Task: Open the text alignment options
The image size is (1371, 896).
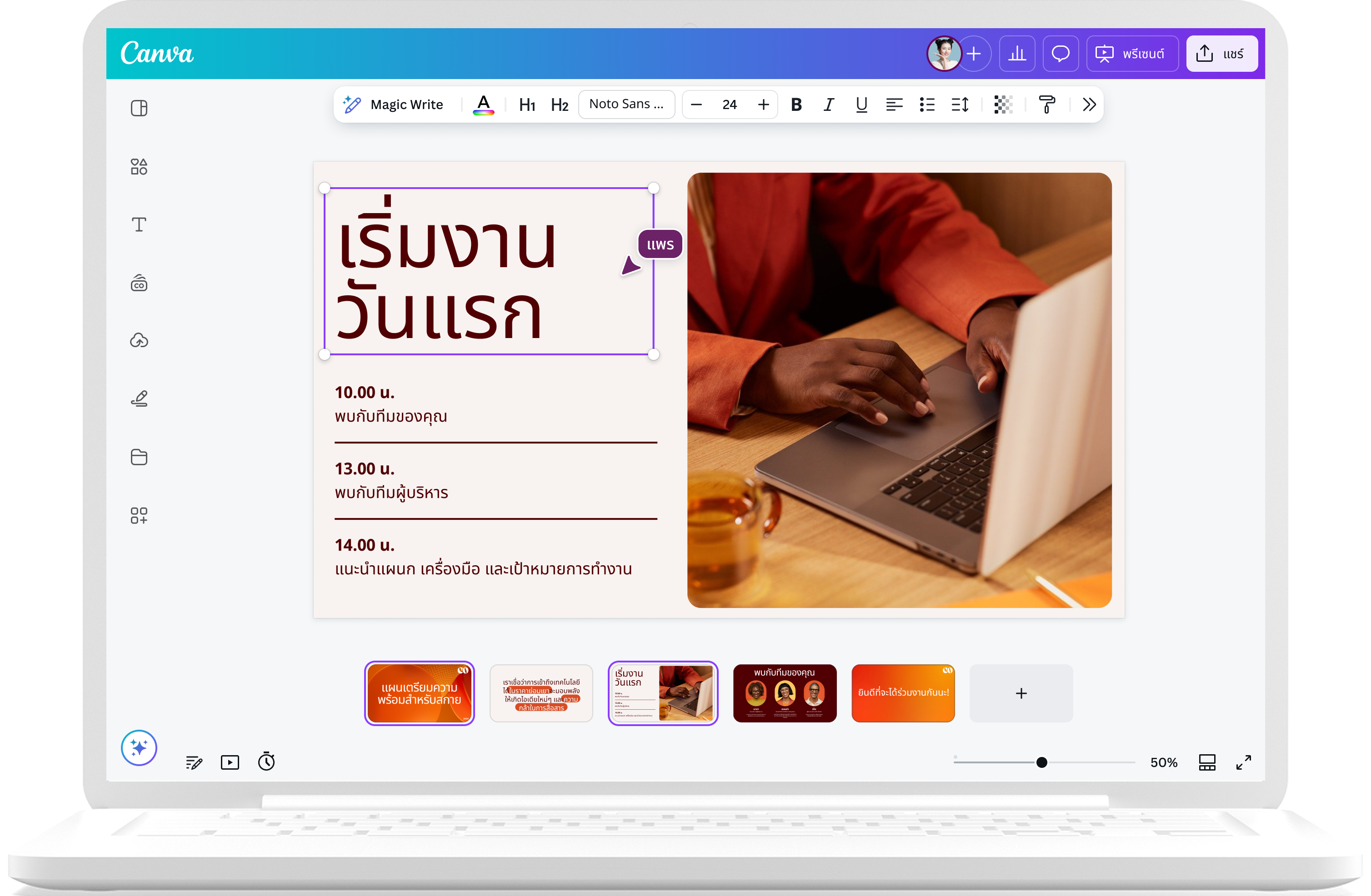Action: 895,105
